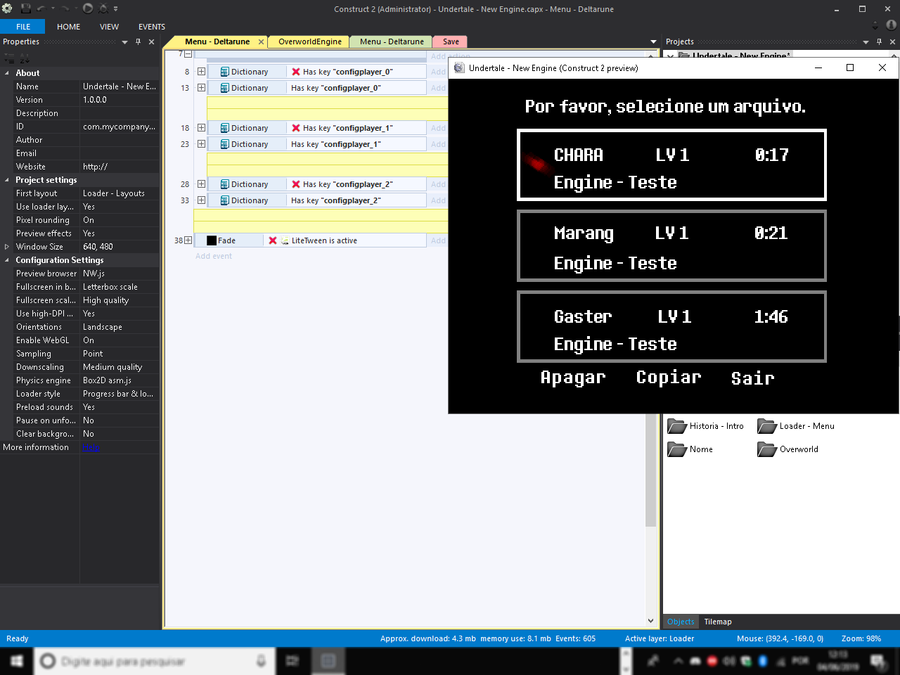Click Dictionary icon in event 28
This screenshot has height=675, width=900.
[x=224, y=184]
